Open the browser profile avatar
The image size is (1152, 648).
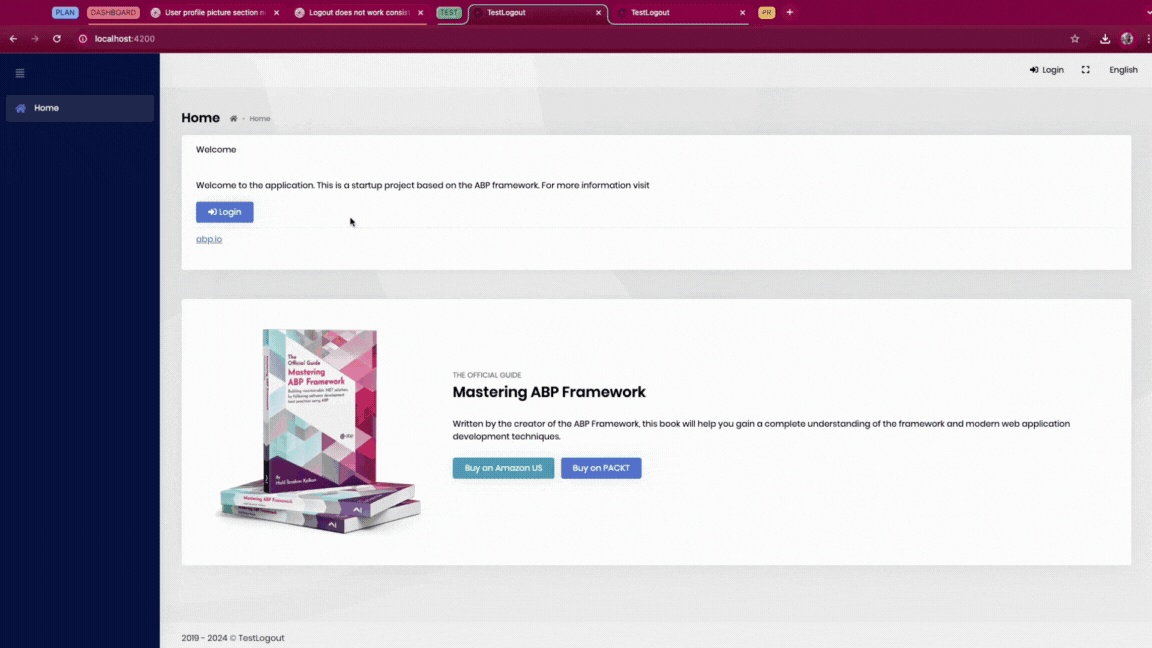(x=1127, y=39)
